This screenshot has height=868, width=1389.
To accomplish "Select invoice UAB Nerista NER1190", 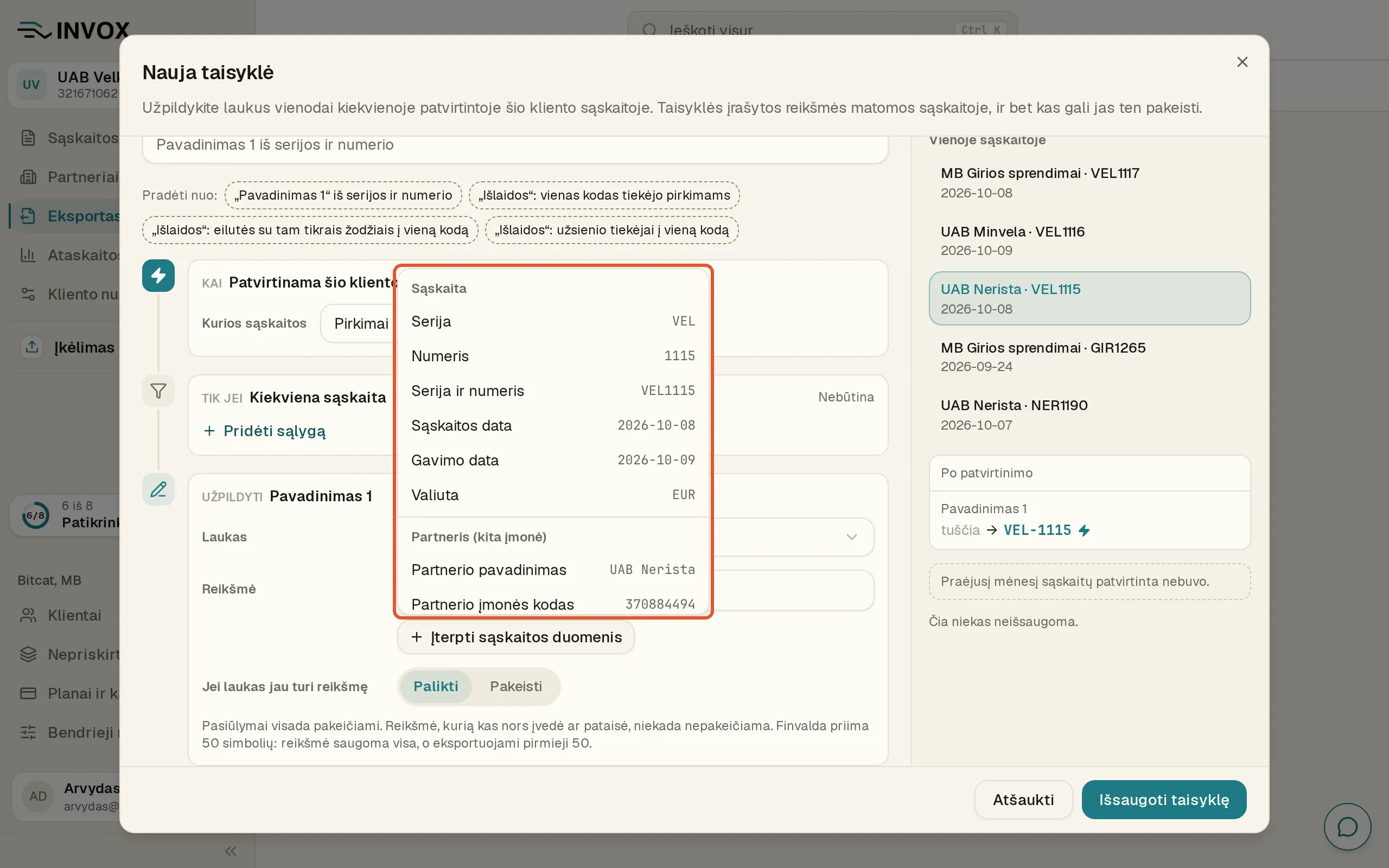I will [1089, 414].
